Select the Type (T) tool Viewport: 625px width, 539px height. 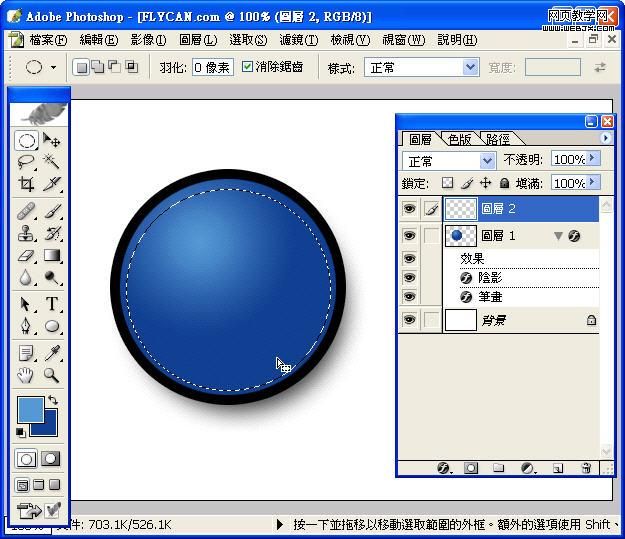(51, 304)
